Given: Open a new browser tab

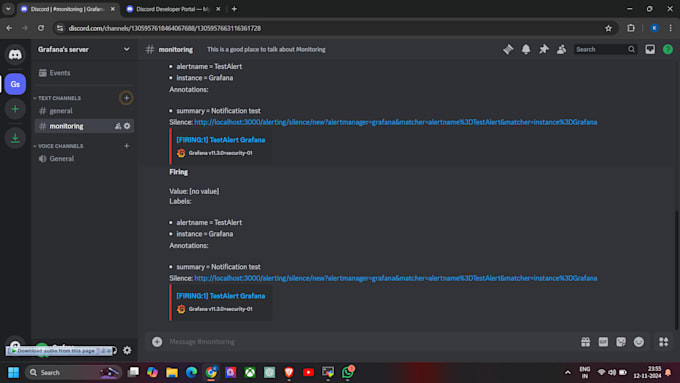Looking at the screenshot, I should [x=234, y=9].
